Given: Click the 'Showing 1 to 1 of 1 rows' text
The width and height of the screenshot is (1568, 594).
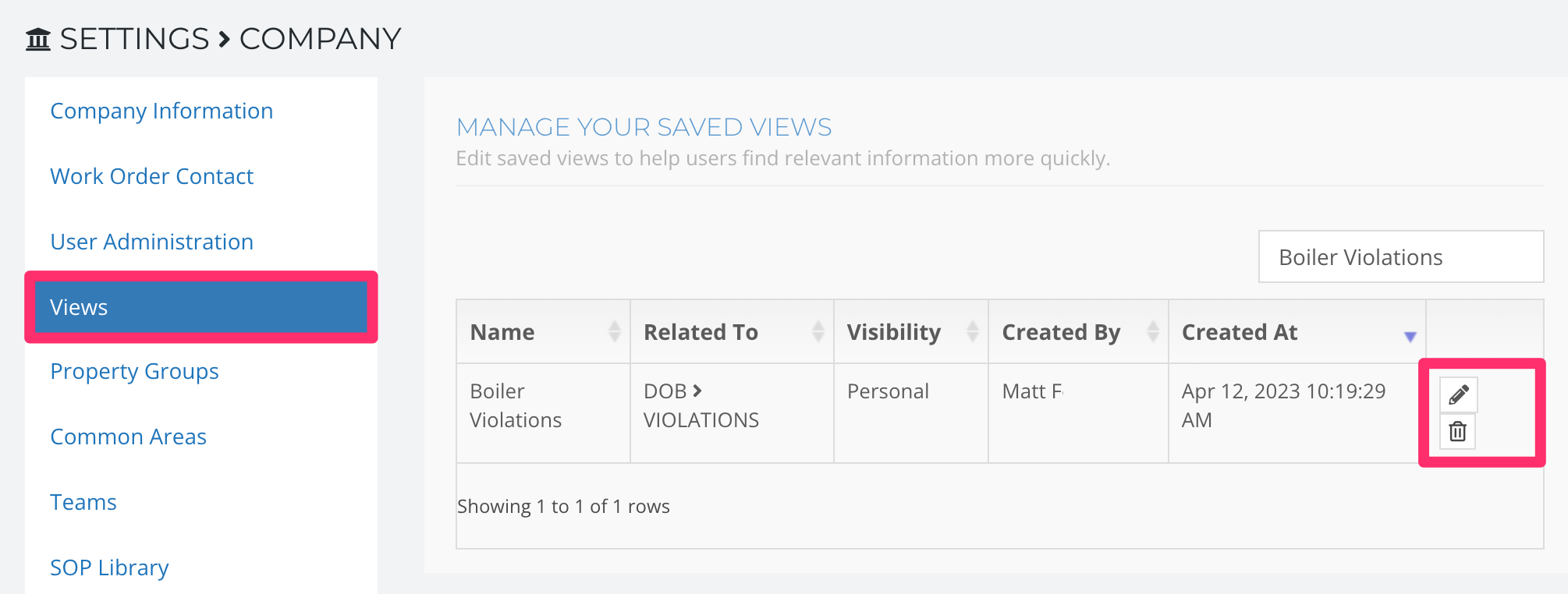Looking at the screenshot, I should click(563, 507).
